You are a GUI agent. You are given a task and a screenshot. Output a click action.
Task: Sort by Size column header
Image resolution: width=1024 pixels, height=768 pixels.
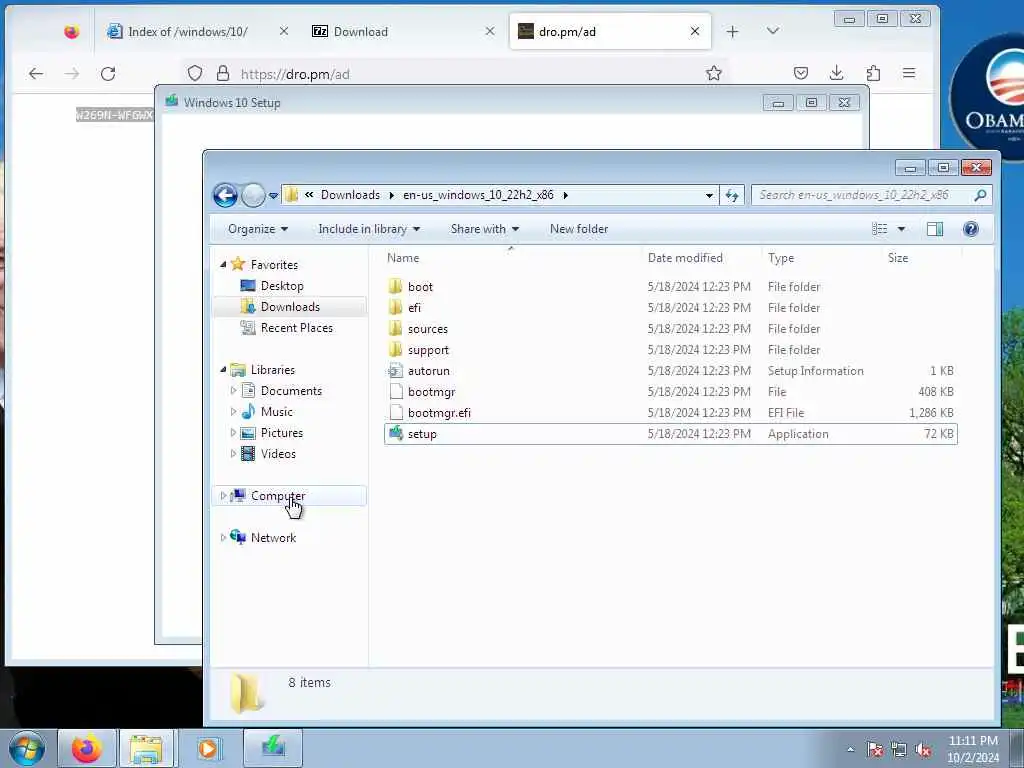coord(921,258)
